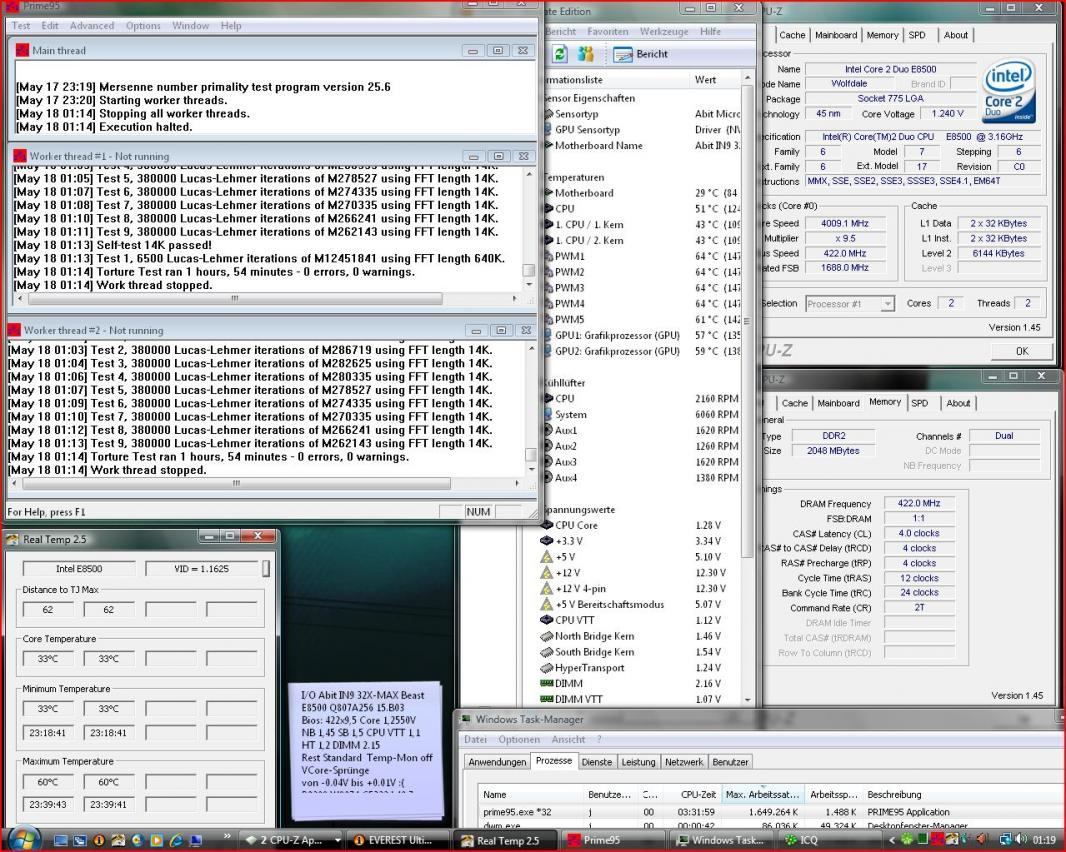Viewport: 1066px width, 852px height.
Task: Click the sticky note on the desktop
Action: pos(365,750)
